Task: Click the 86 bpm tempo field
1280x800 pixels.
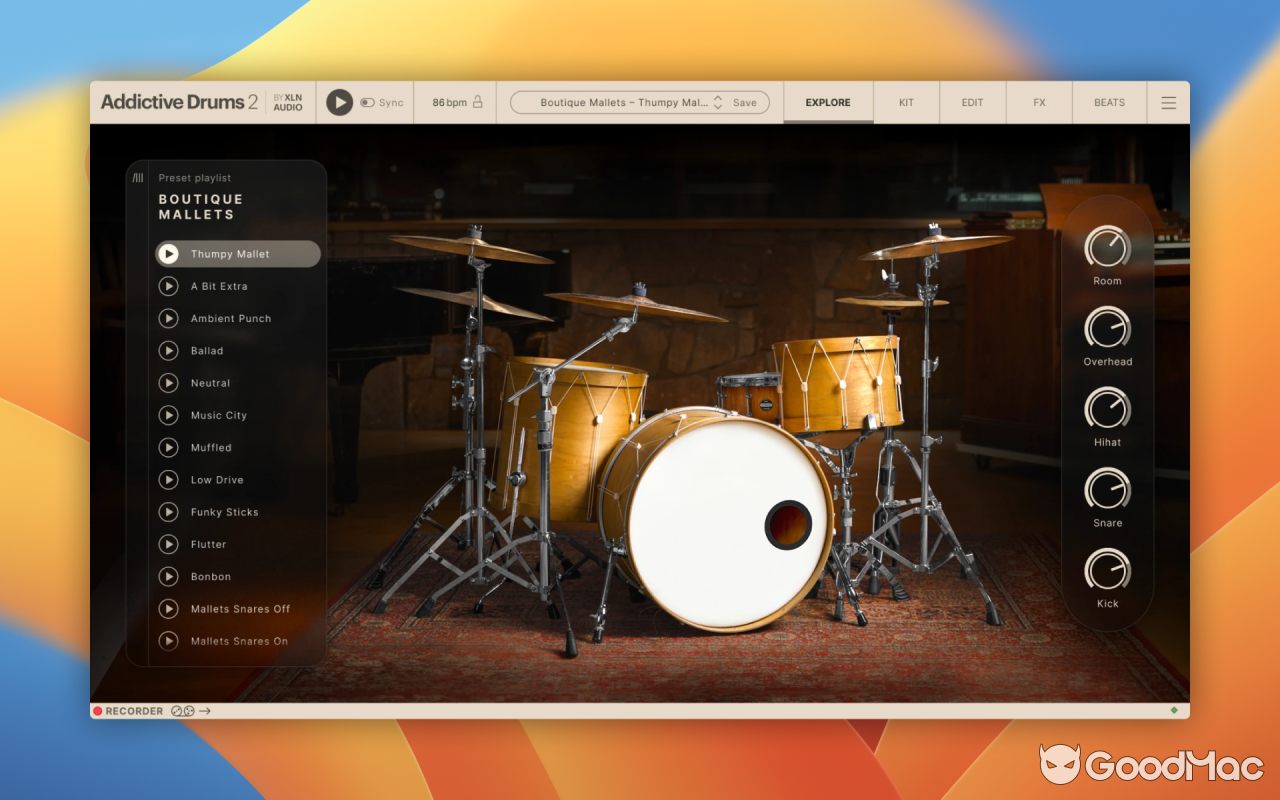Action: tap(450, 101)
